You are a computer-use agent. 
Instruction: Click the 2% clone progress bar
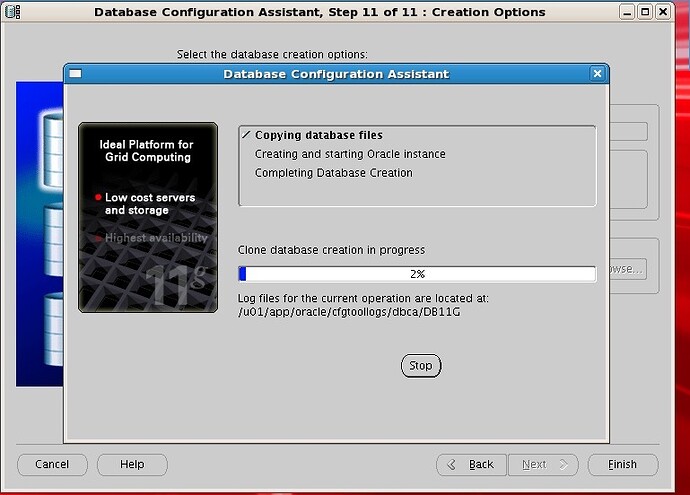417,274
